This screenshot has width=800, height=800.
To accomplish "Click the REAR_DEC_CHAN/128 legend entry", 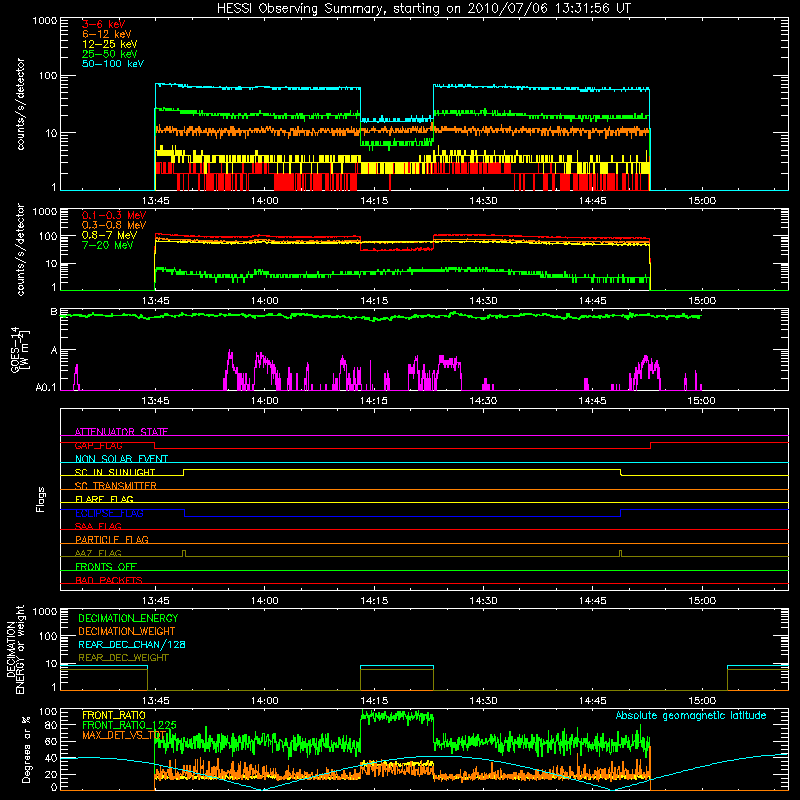I will 132,644.
